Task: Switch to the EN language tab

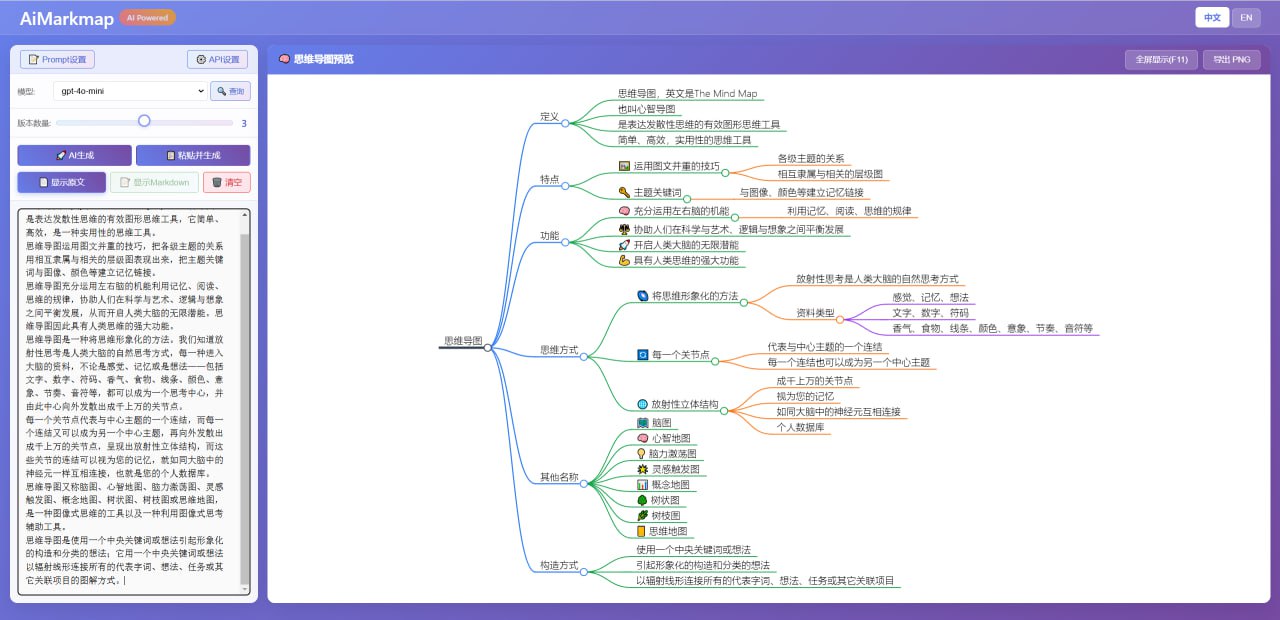Action: tap(1246, 17)
